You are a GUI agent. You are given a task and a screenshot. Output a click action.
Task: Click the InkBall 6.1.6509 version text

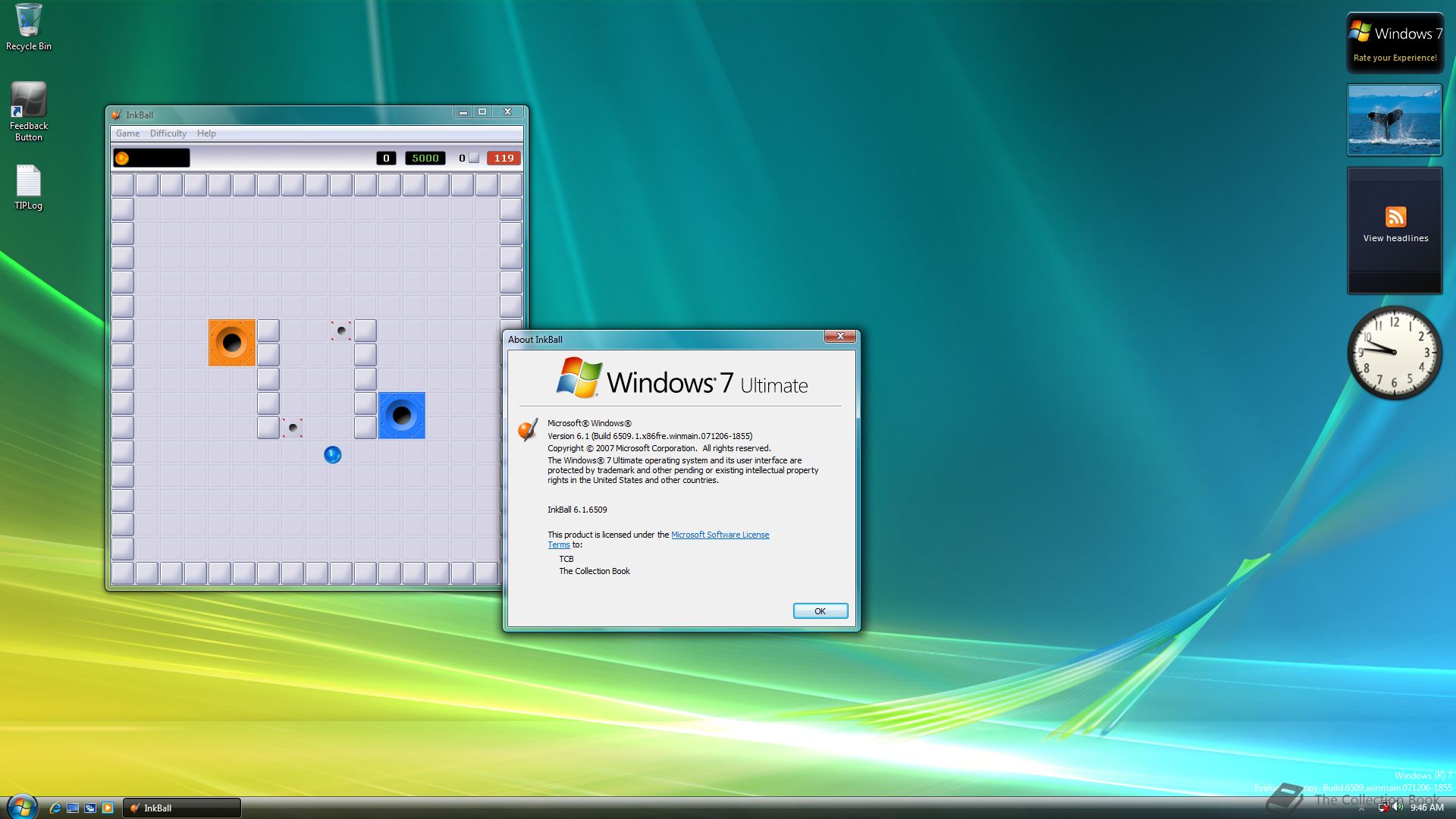click(577, 510)
